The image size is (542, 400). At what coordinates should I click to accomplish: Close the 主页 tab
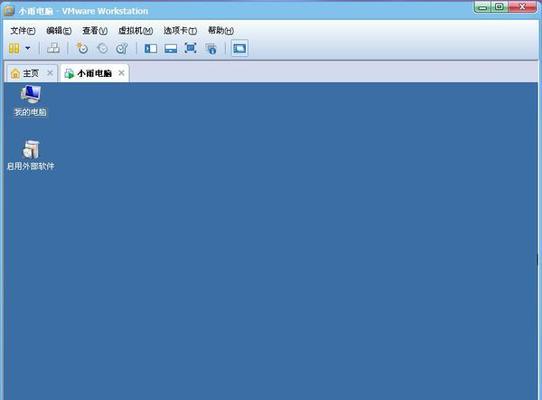(x=50, y=73)
